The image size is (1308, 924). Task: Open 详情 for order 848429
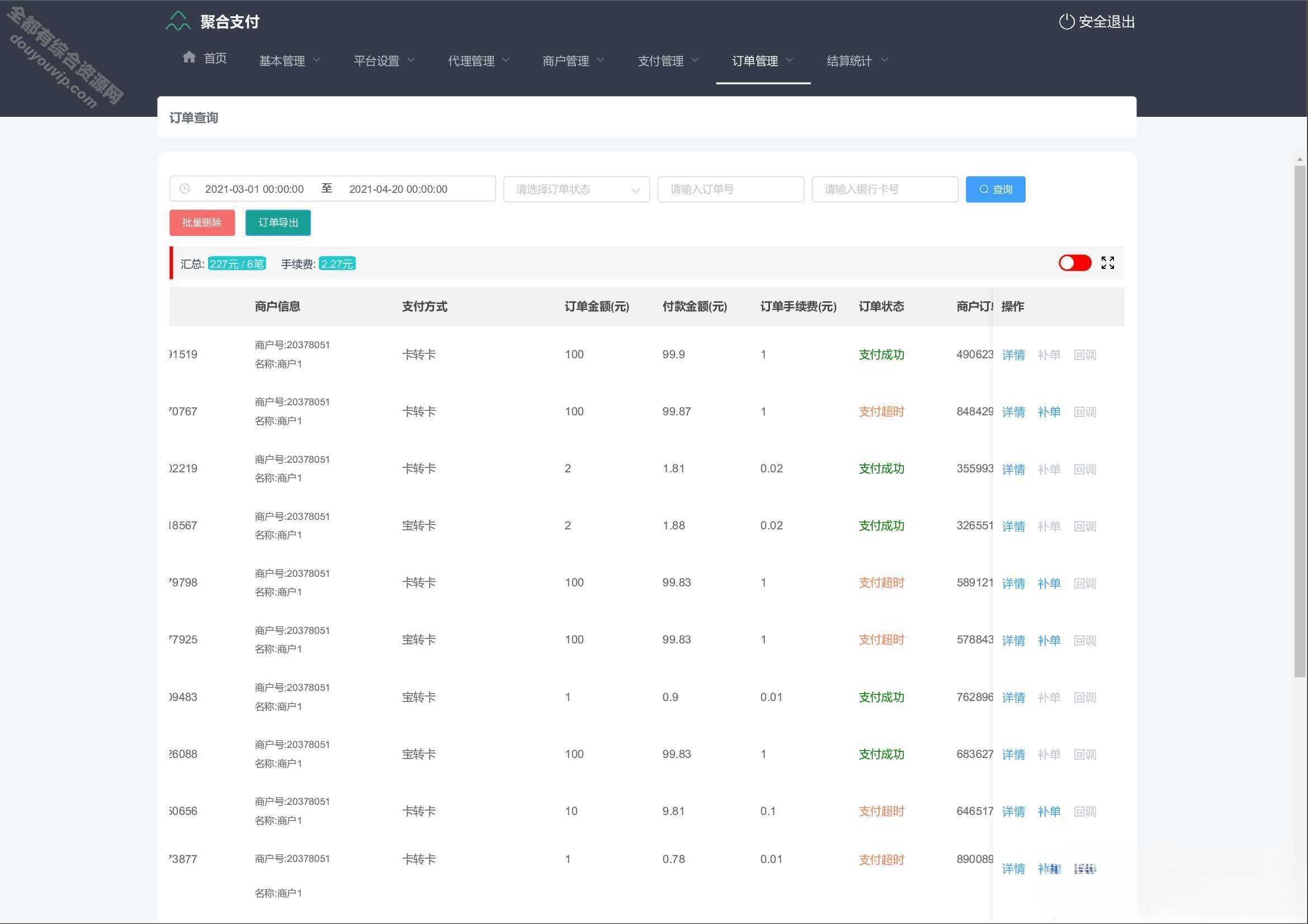1013,411
